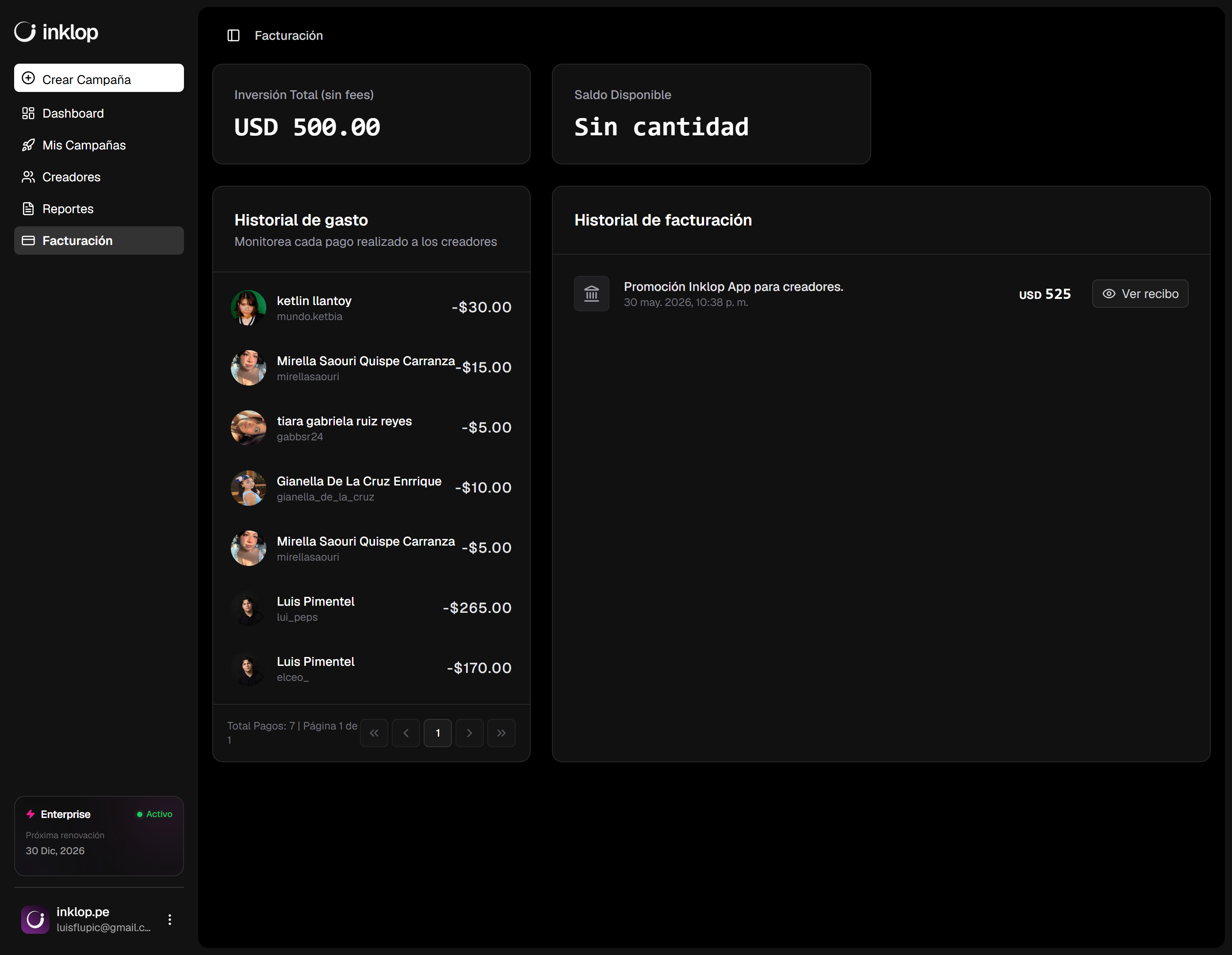Click the 'Historial de facturación' heading
This screenshot has height=955, width=1232.
663,220
